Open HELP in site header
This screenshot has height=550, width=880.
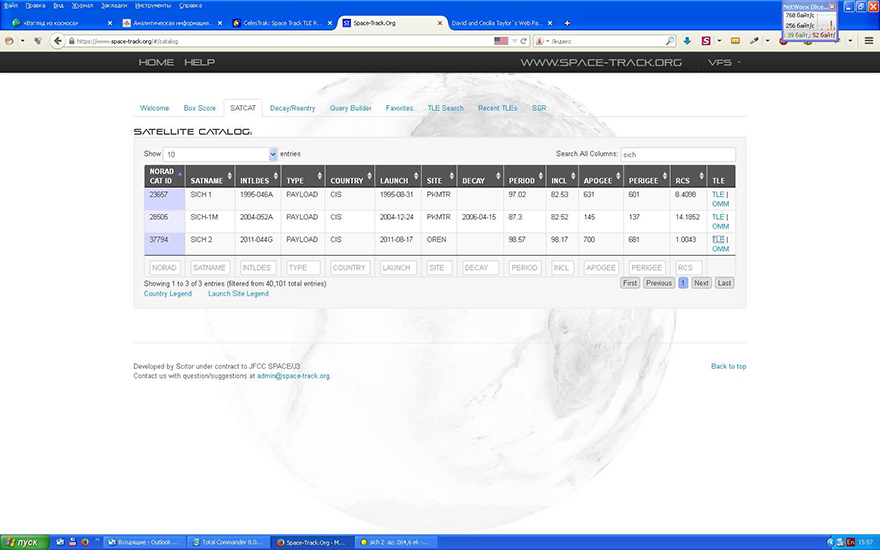coord(199,62)
